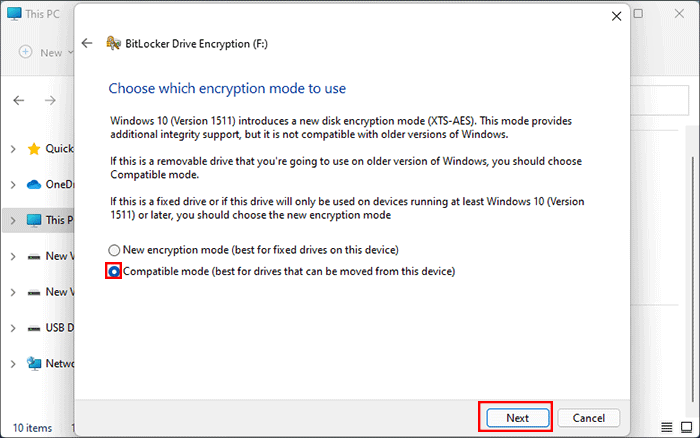This screenshot has height=438, width=700.
Task: Select the This PC monitor icon in sidebar
Action: coord(35,220)
